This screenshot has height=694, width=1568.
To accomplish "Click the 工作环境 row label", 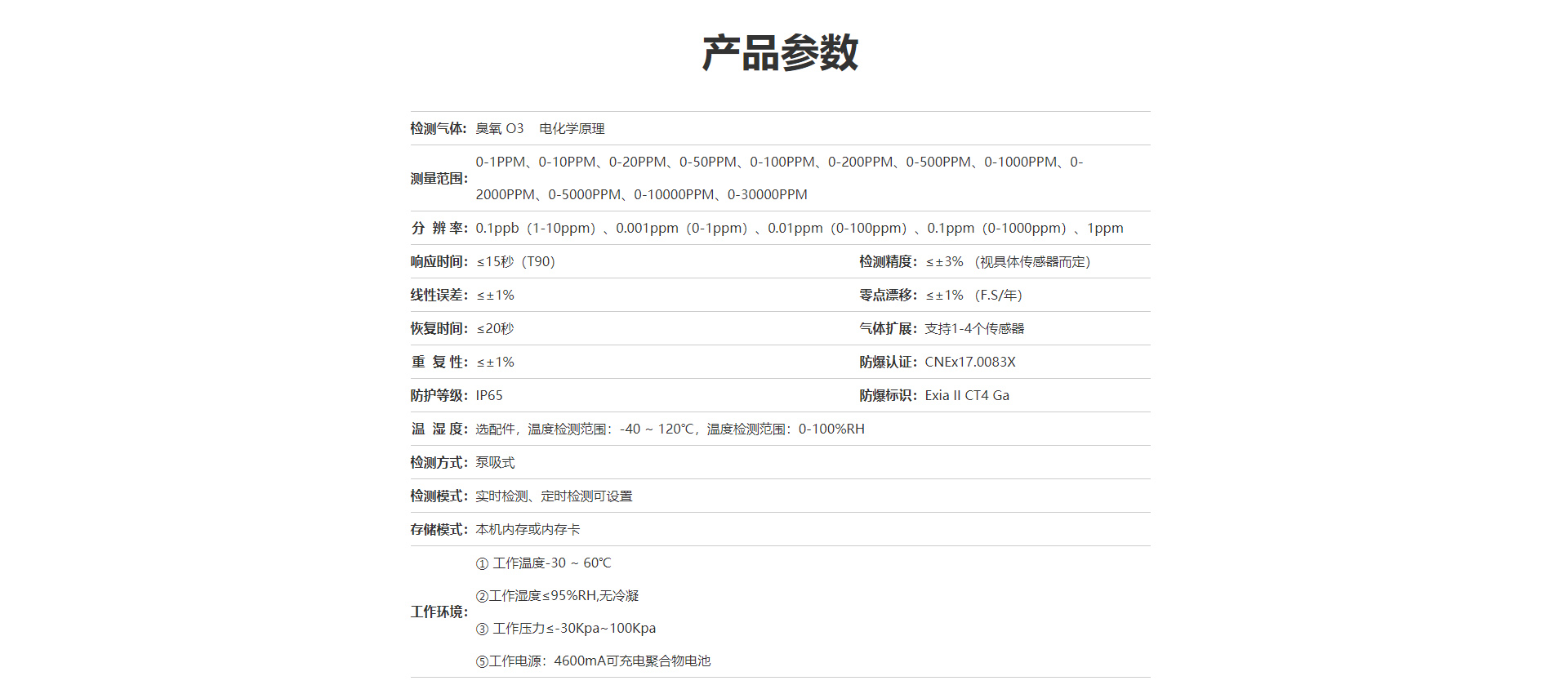I will (439, 612).
